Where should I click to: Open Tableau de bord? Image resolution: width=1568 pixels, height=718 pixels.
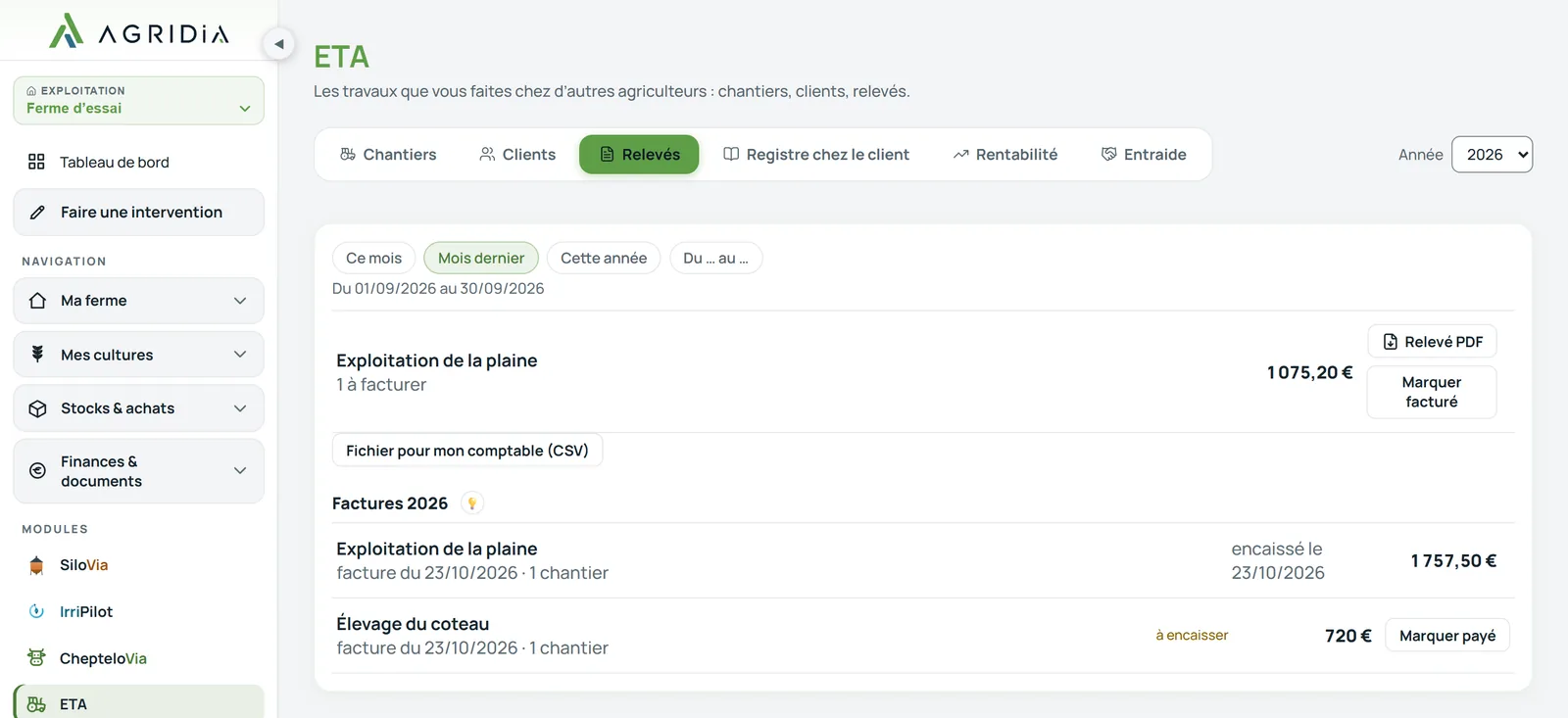pos(138,162)
